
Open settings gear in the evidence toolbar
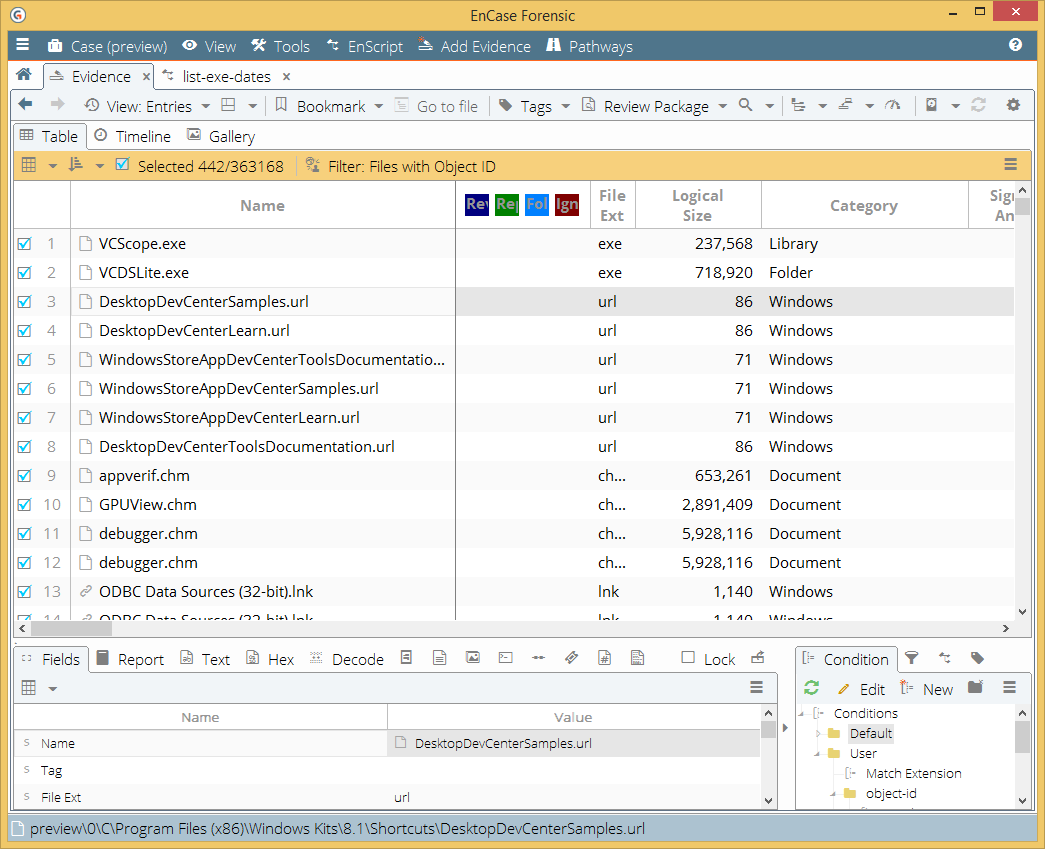[1013, 105]
